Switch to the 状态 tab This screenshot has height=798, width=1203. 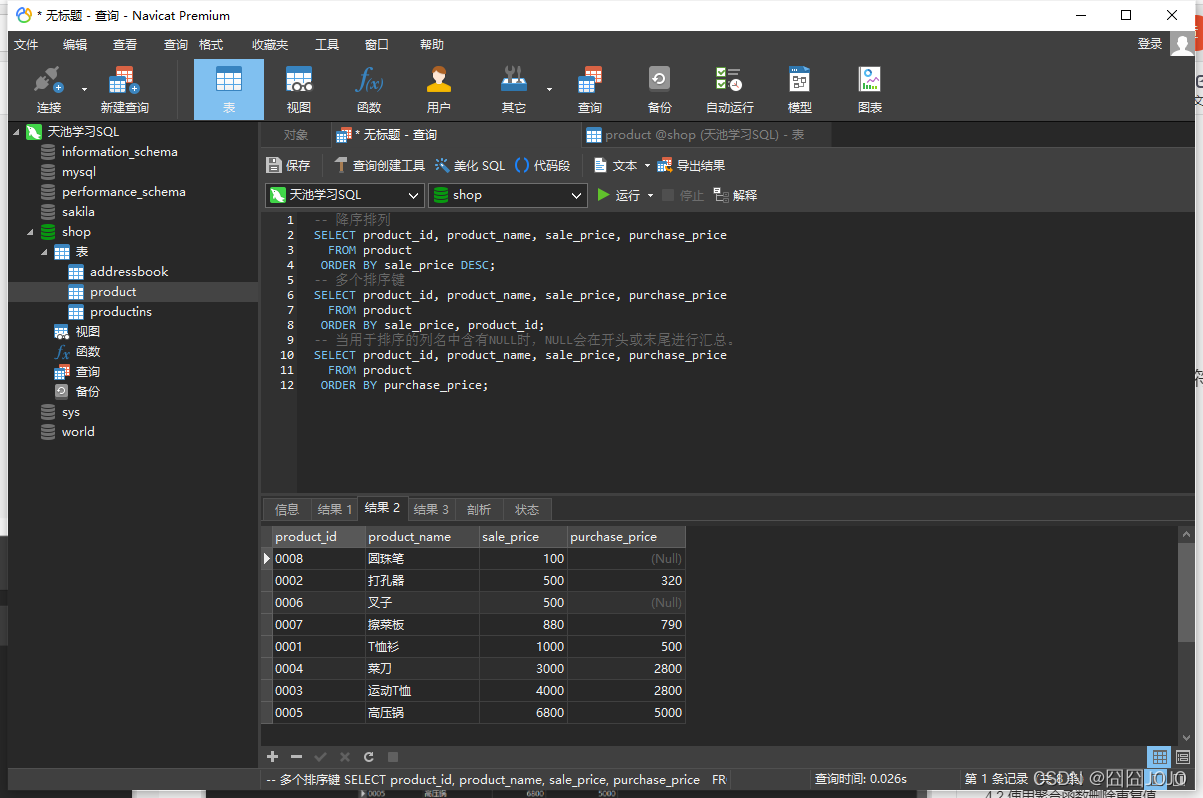(527, 509)
